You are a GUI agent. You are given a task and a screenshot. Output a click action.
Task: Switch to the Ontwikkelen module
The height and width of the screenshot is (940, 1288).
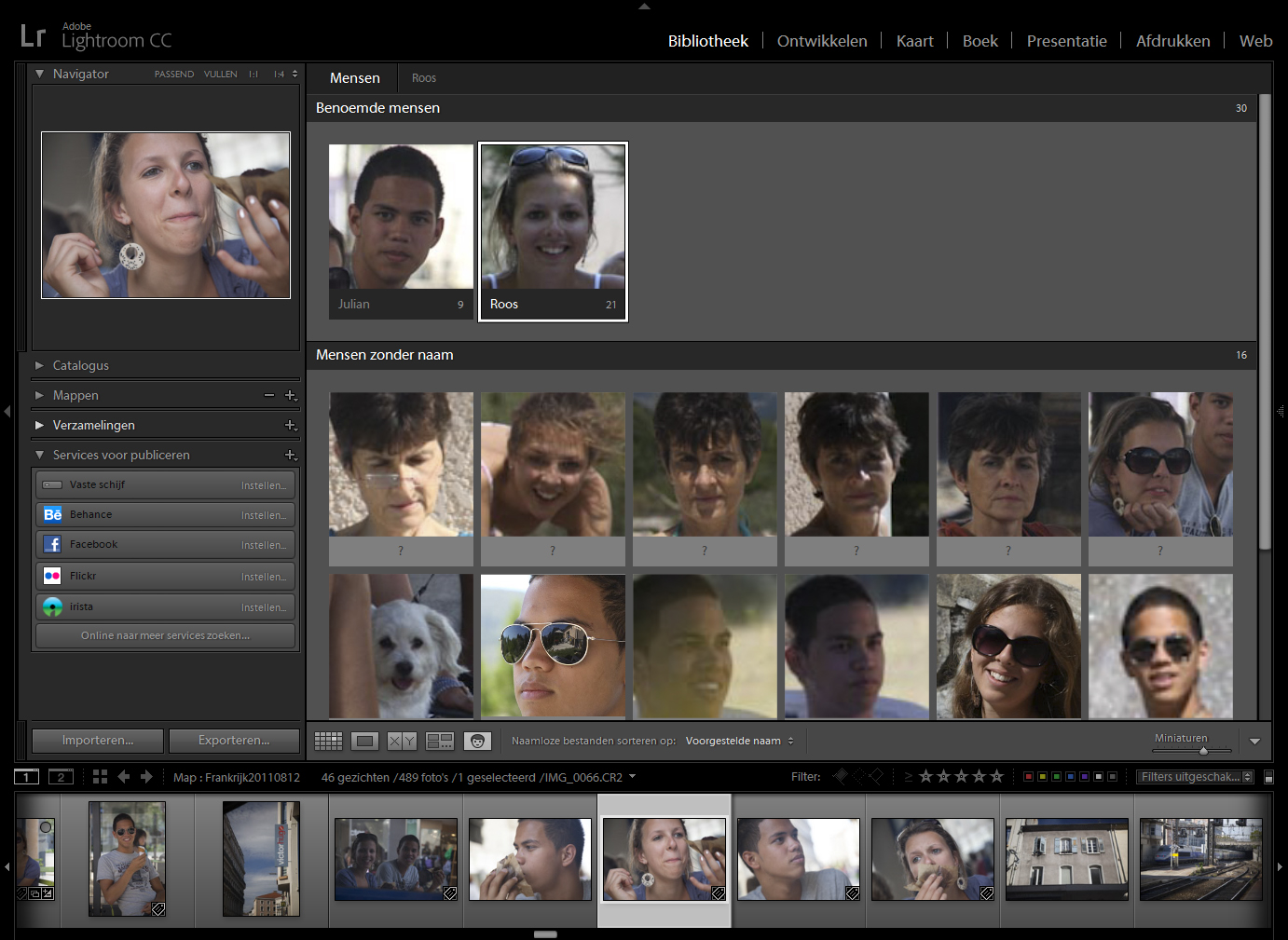[821, 41]
